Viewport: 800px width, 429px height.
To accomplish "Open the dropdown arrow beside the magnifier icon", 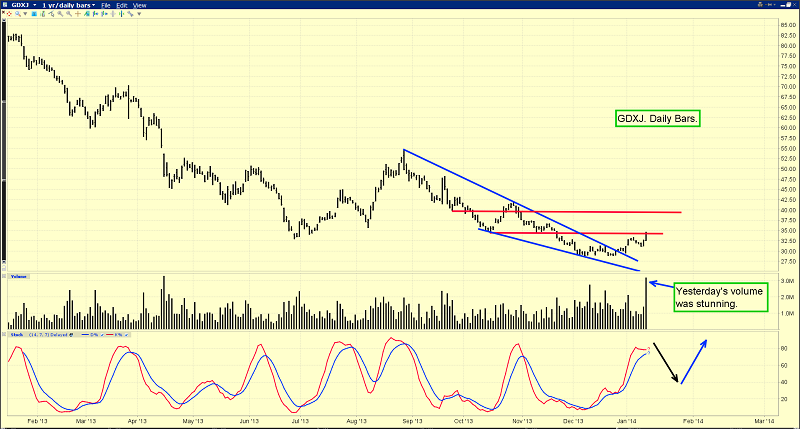I will click(x=25, y=14).
